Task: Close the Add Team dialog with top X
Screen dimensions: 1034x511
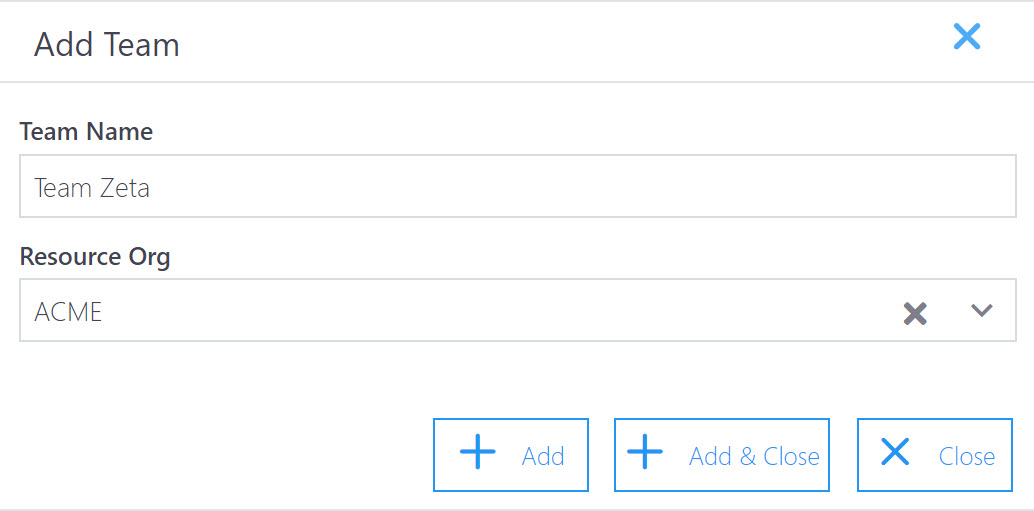Action: point(967,38)
